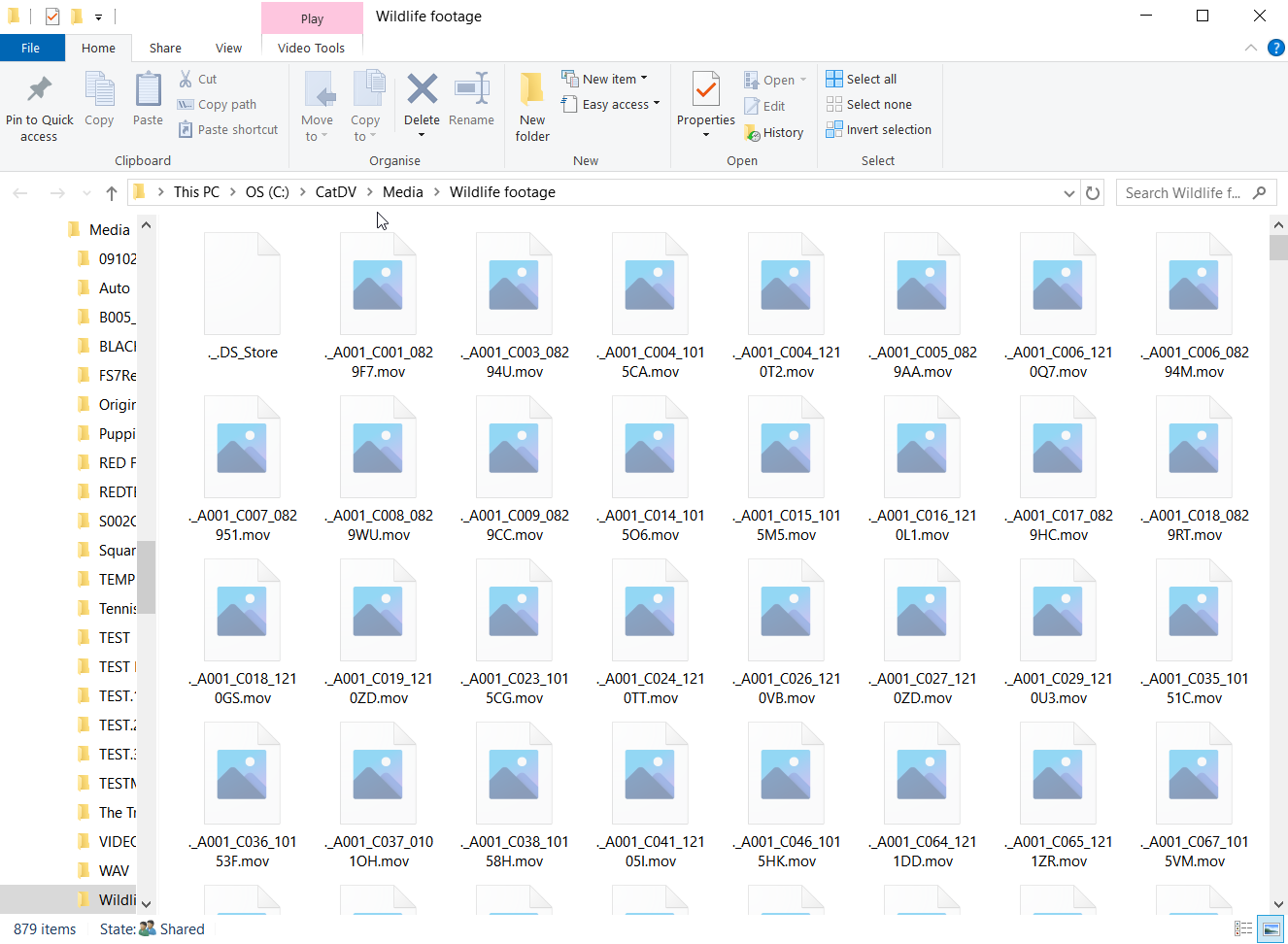Open the Quick Access Toolbar customize dropdown
Image resolution: width=1288 pixels, height=944 pixels.
[x=98, y=17]
